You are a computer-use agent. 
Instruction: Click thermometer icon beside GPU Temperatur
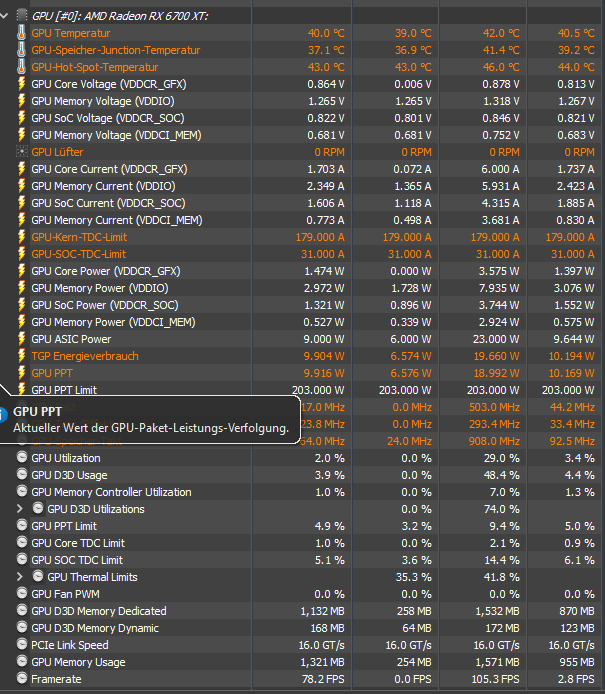pos(21,33)
